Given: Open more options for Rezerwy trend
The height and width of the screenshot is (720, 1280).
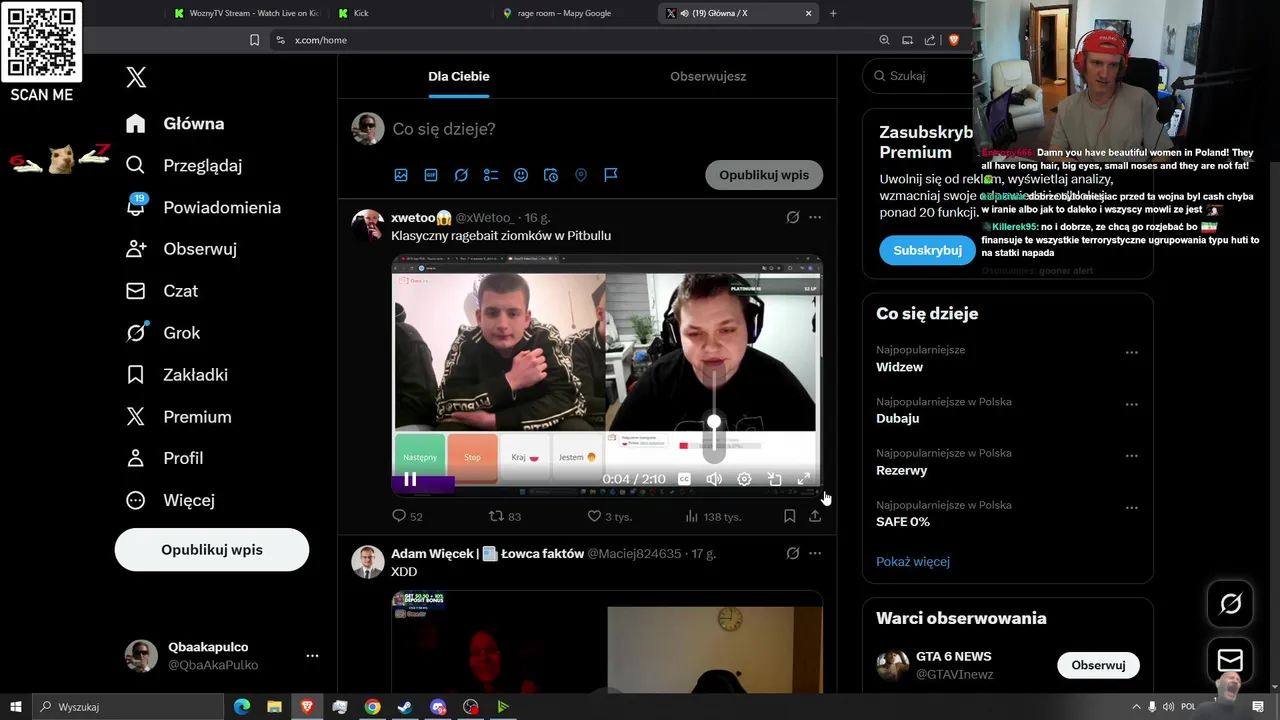Looking at the screenshot, I should (1132, 456).
